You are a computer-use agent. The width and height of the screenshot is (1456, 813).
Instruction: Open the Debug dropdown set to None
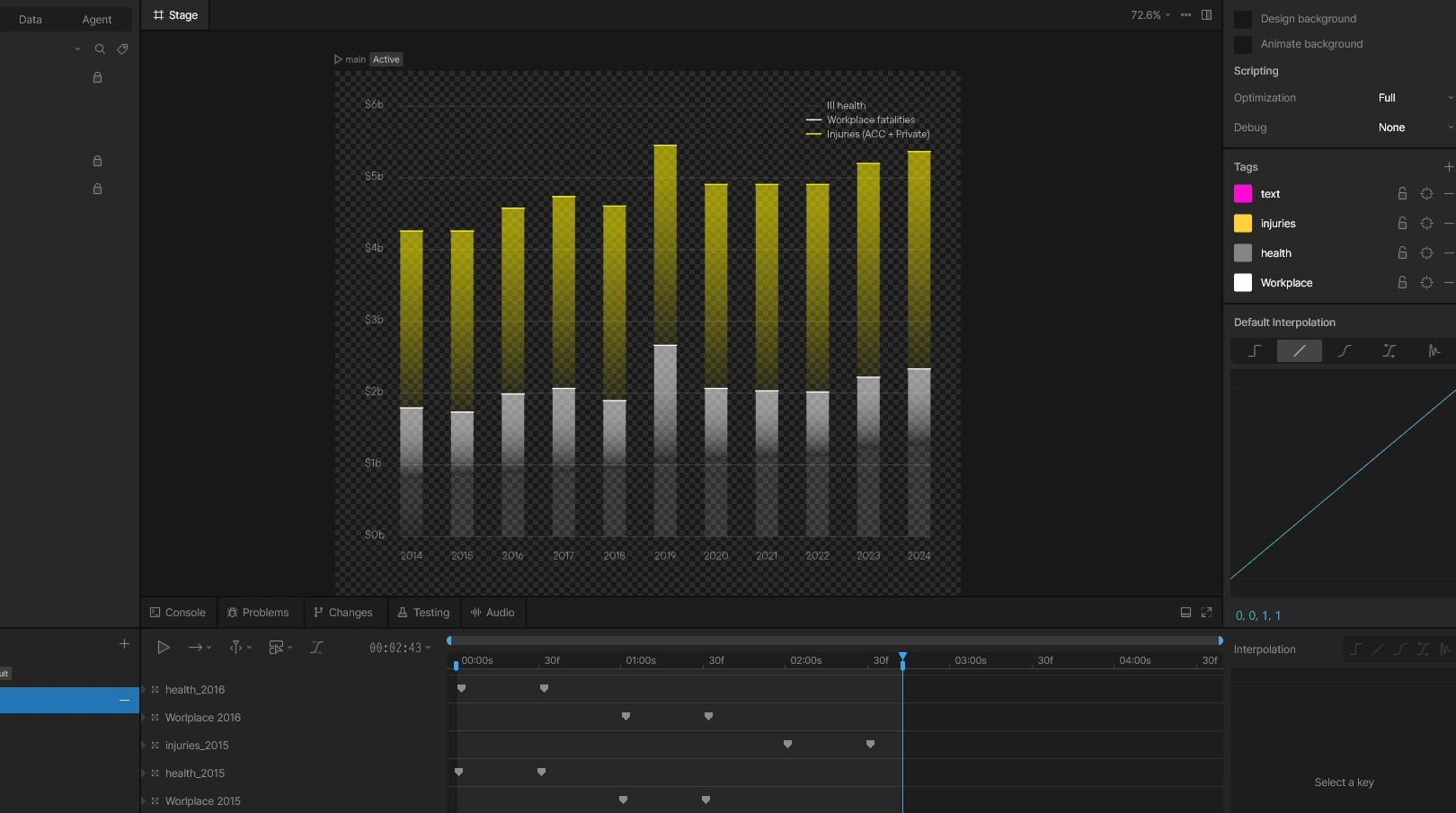click(x=1415, y=128)
